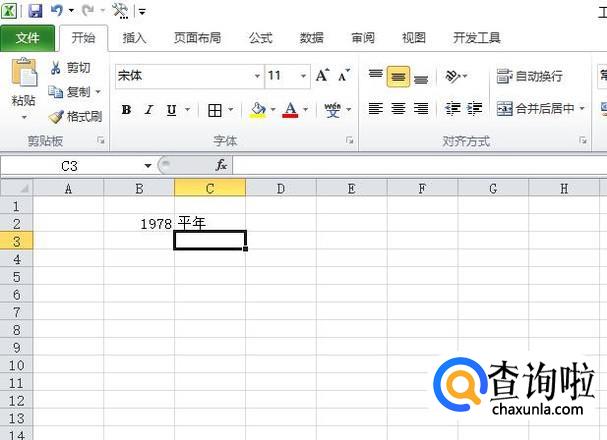Image resolution: width=607 pixels, height=440 pixels.
Task: Open the Name Box dropdown arrow
Action: [x=147, y=166]
